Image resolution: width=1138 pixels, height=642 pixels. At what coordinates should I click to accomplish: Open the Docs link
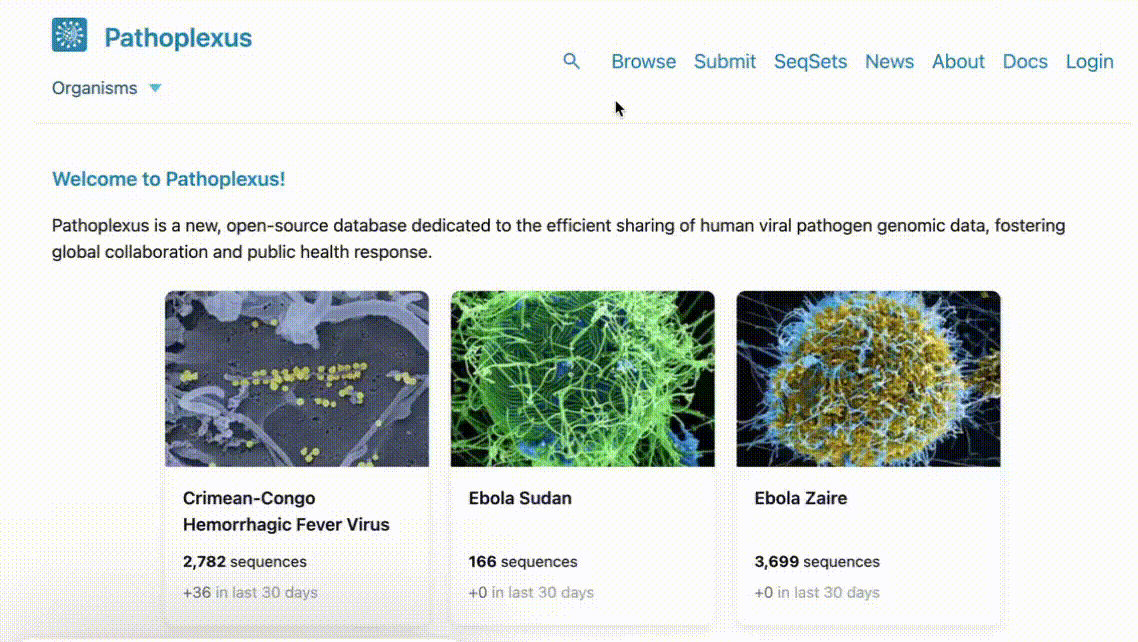(x=1025, y=62)
